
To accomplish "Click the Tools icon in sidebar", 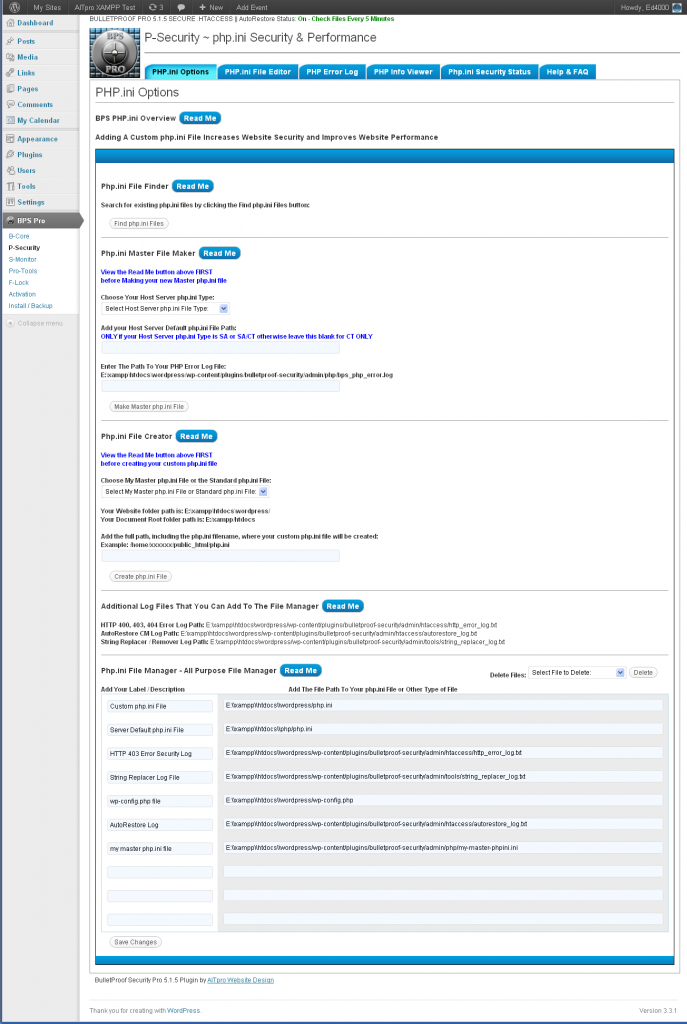I will click(10, 186).
